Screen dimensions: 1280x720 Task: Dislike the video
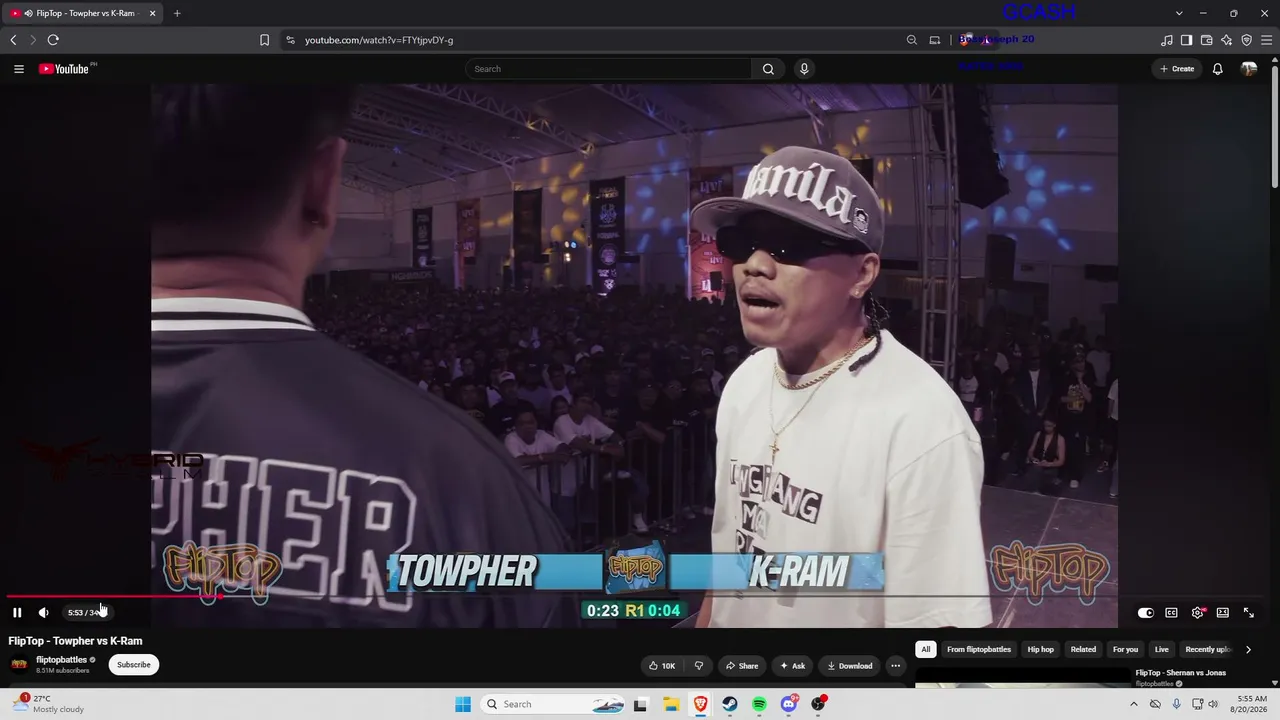pyautogui.click(x=698, y=666)
